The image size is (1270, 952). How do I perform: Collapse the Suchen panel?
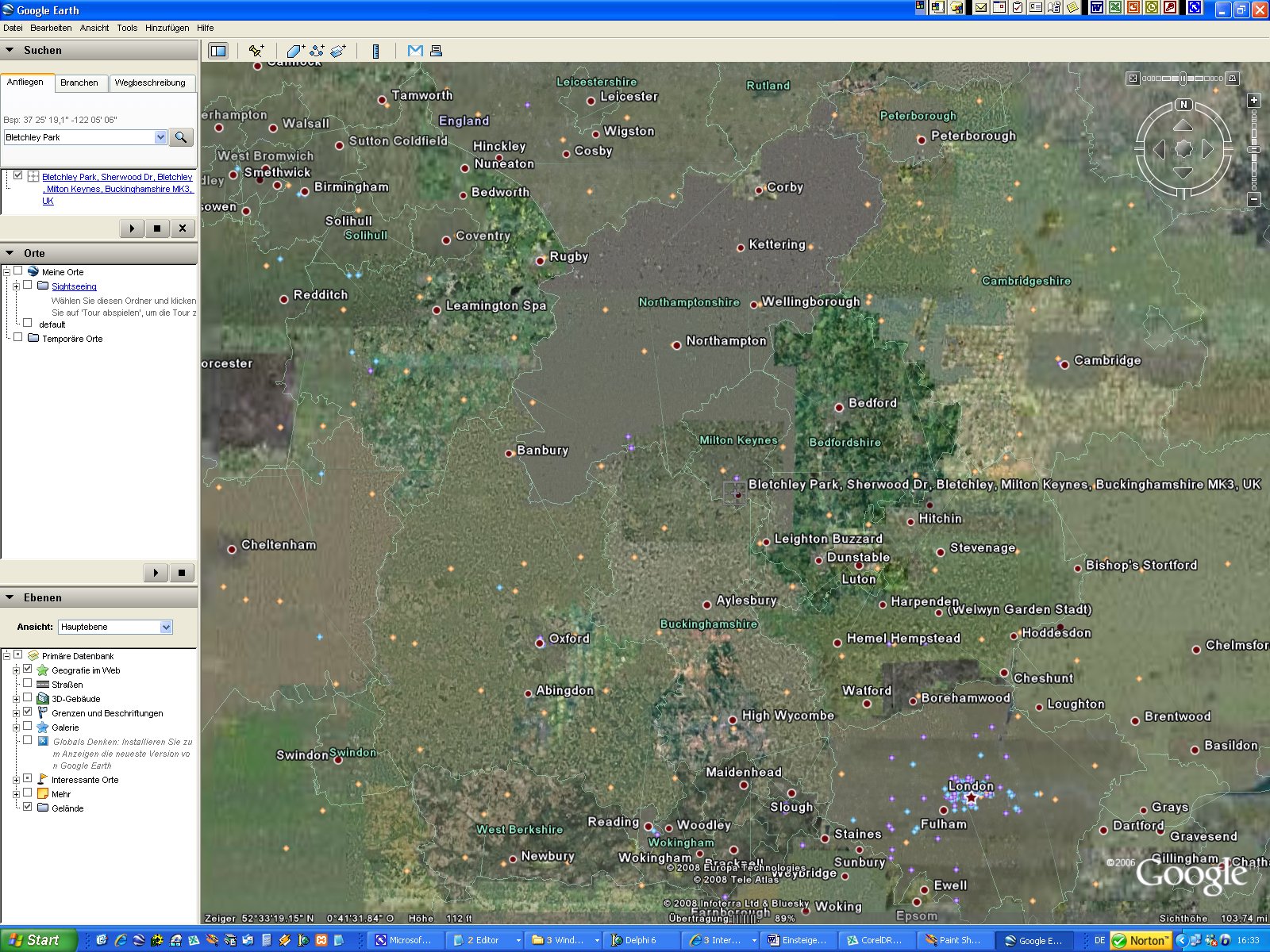pos(10,50)
